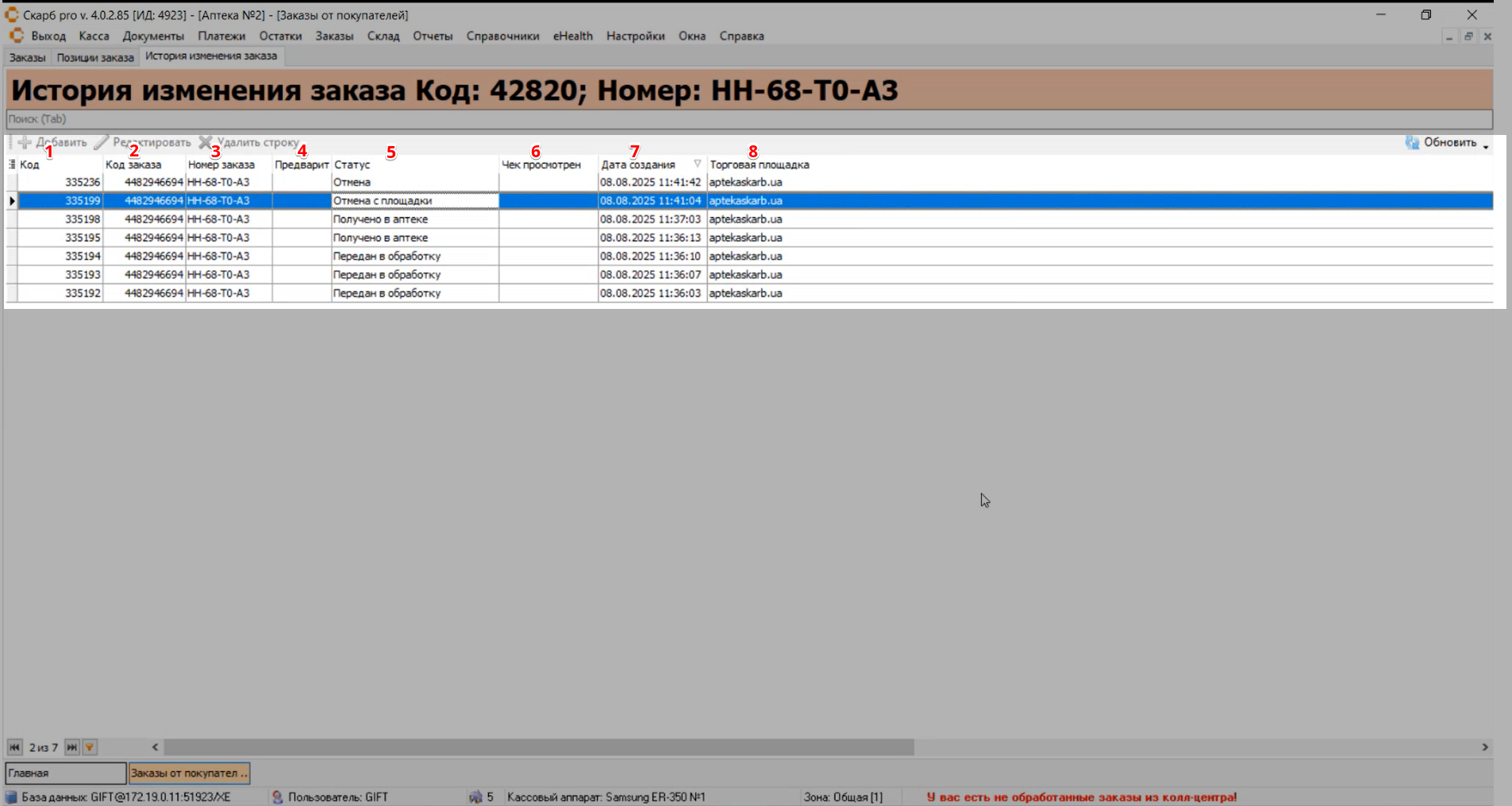This screenshot has width=1512, height=806.
Task: Open the Дата создания column filter dropdown
Action: (697, 164)
